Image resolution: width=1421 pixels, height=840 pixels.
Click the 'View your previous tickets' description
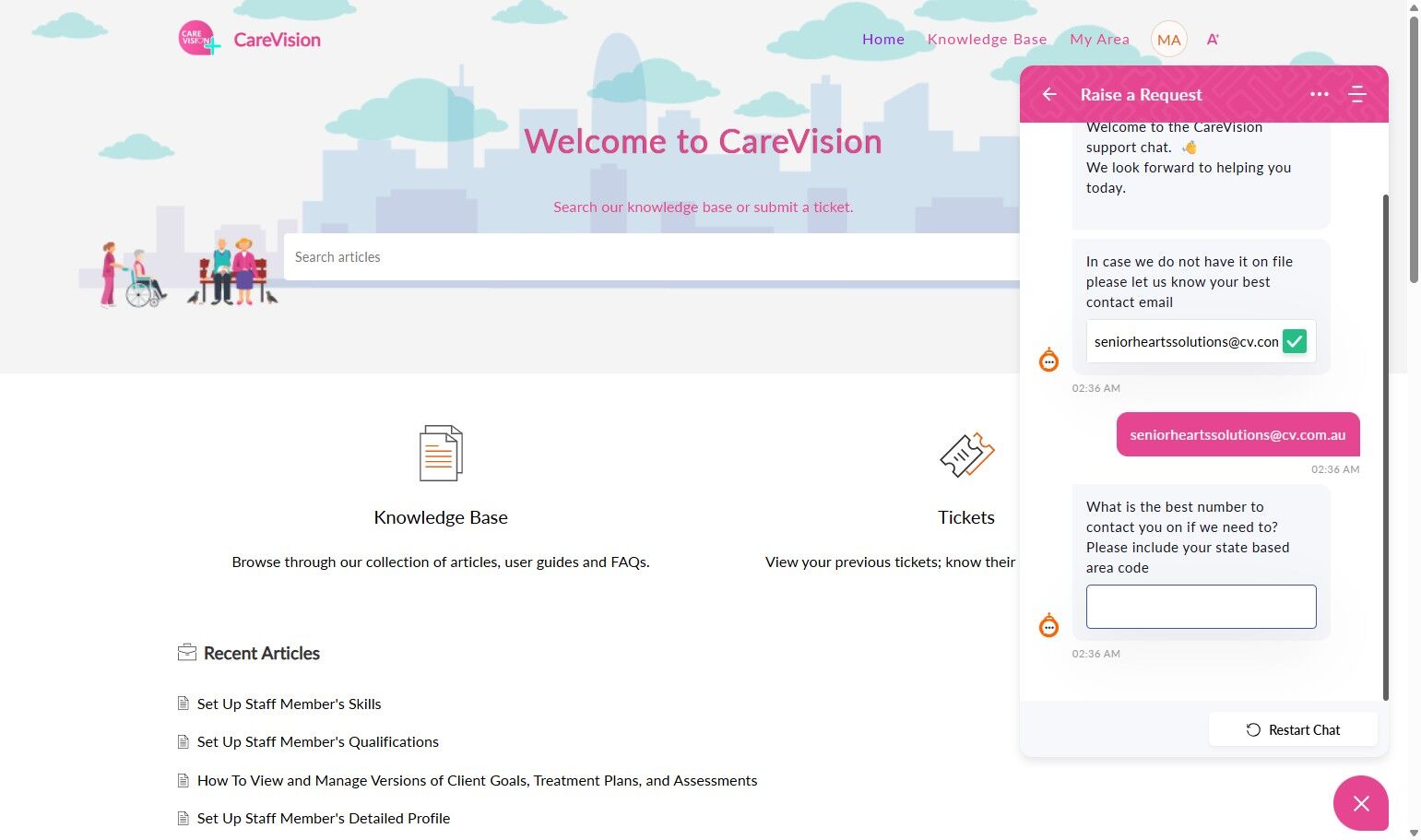click(x=890, y=562)
